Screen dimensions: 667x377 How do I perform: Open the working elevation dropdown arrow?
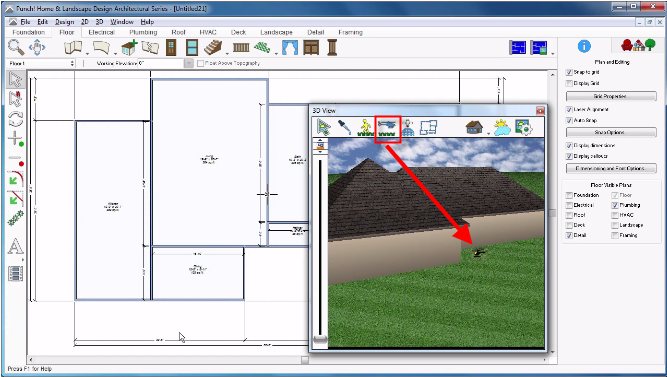[189, 63]
